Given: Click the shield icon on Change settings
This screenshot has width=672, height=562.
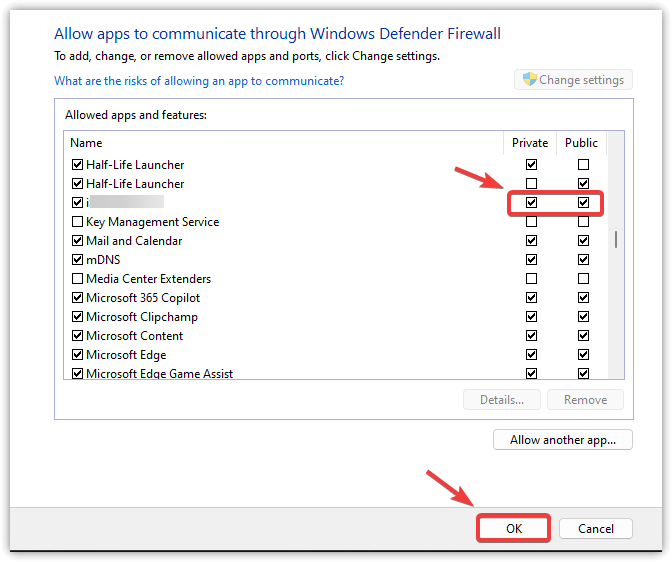Looking at the screenshot, I should pos(530,80).
